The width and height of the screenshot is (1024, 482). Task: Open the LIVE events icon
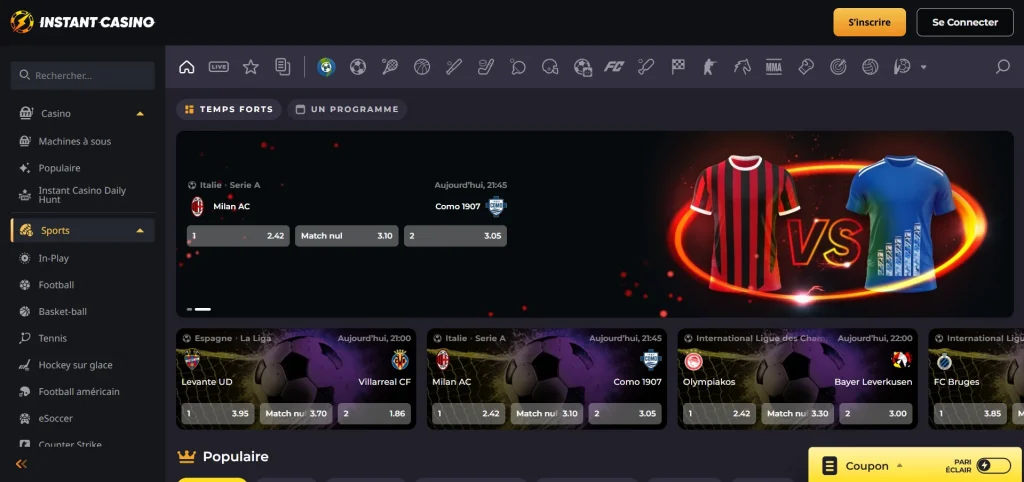pos(218,67)
